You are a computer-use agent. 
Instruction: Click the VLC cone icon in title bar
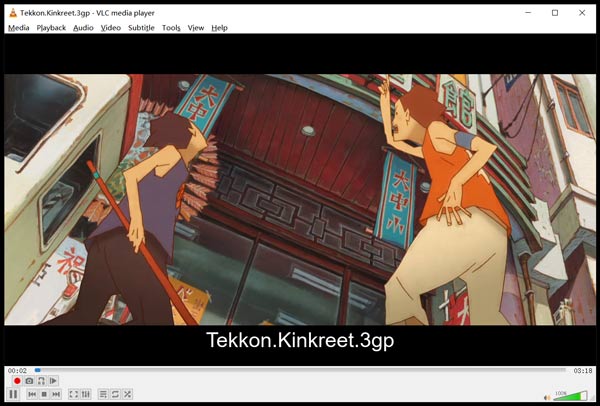click(13, 13)
